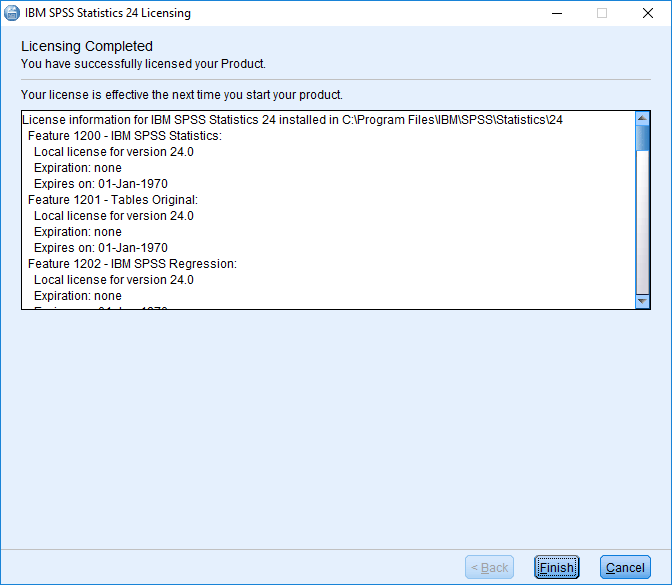Click 'Expires on: 01-Jan-1970' under Feature 1200
672x585 pixels.
coord(101,184)
